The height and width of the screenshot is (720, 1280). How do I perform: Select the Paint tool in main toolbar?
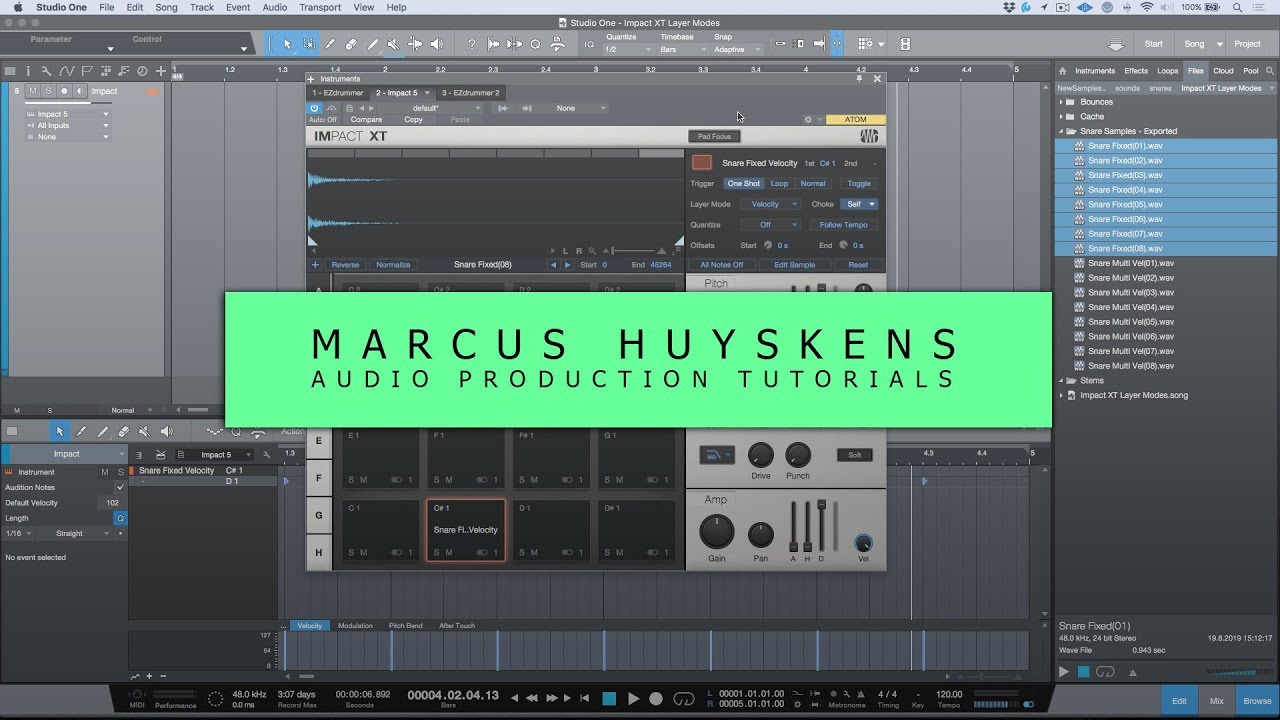click(372, 44)
